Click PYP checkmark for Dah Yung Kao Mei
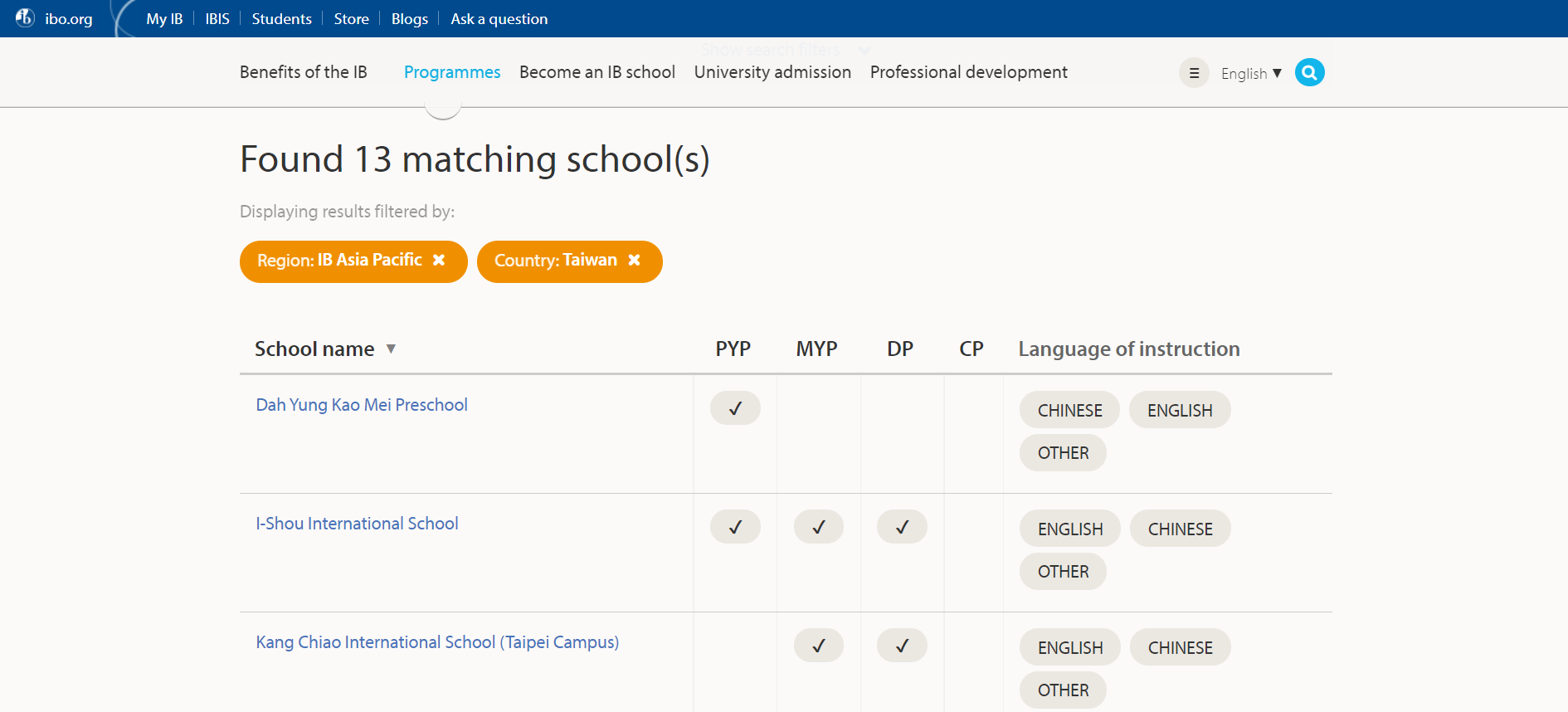 [735, 408]
